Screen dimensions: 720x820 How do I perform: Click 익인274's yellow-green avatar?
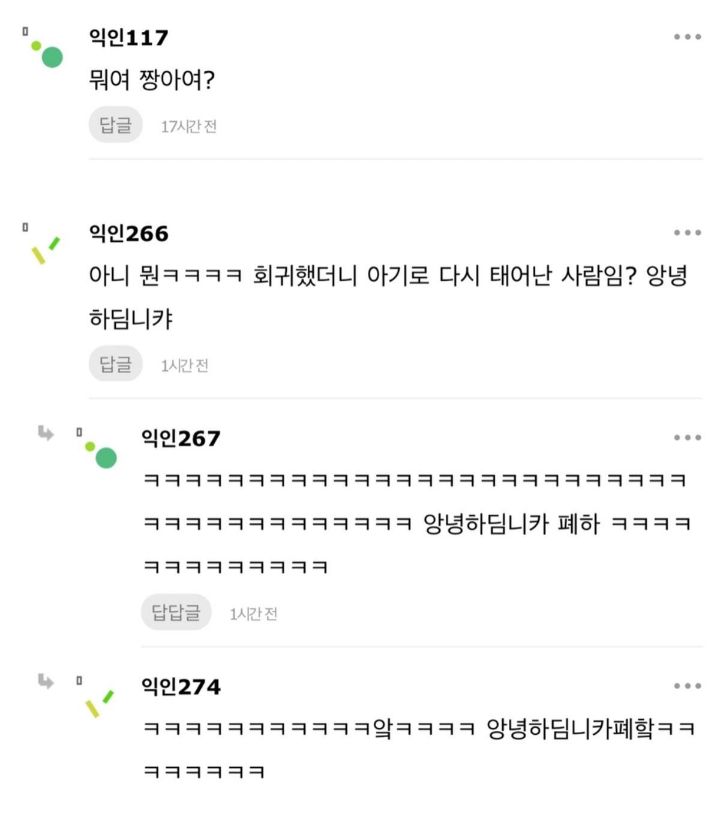point(99,704)
